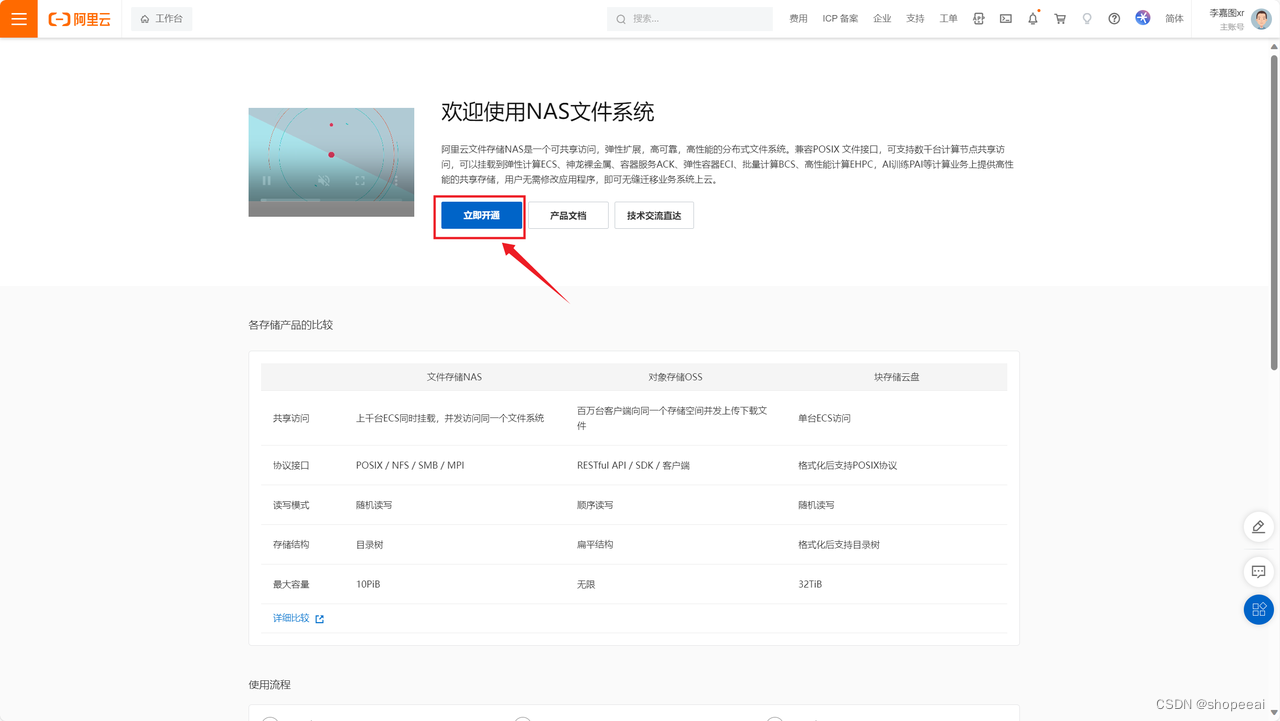The image size is (1280, 721).
Task: Open 产品文档 product docs
Action: [568, 216]
